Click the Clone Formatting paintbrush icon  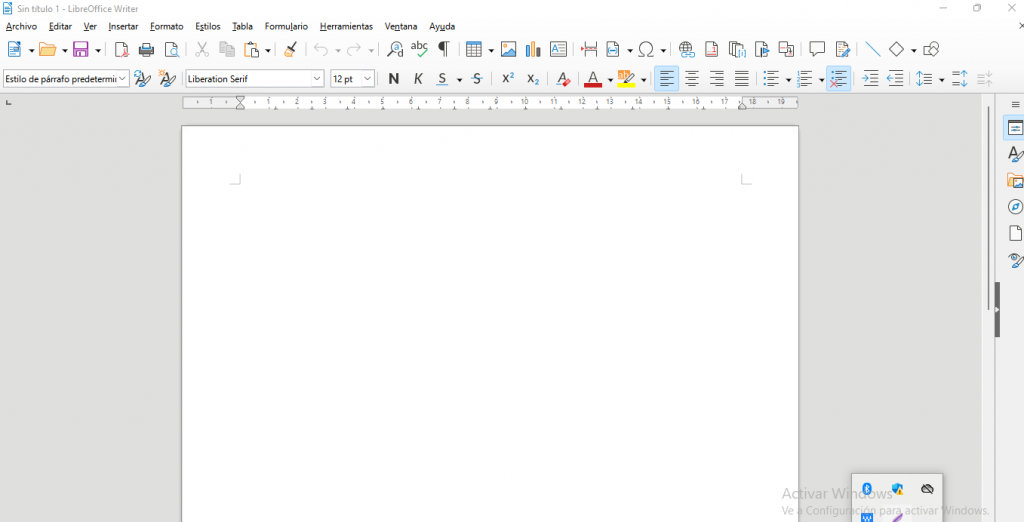point(290,49)
